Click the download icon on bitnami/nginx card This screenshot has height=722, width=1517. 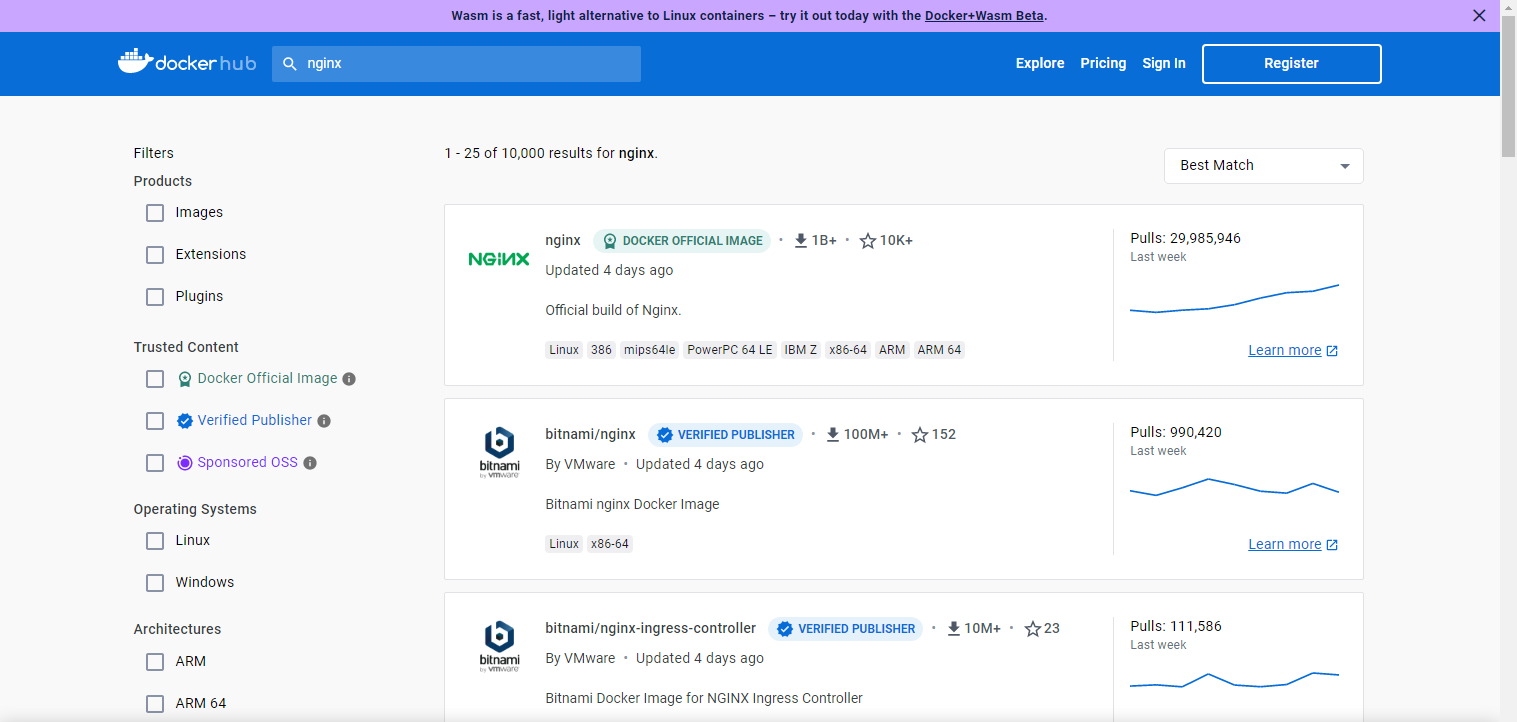[x=833, y=434]
